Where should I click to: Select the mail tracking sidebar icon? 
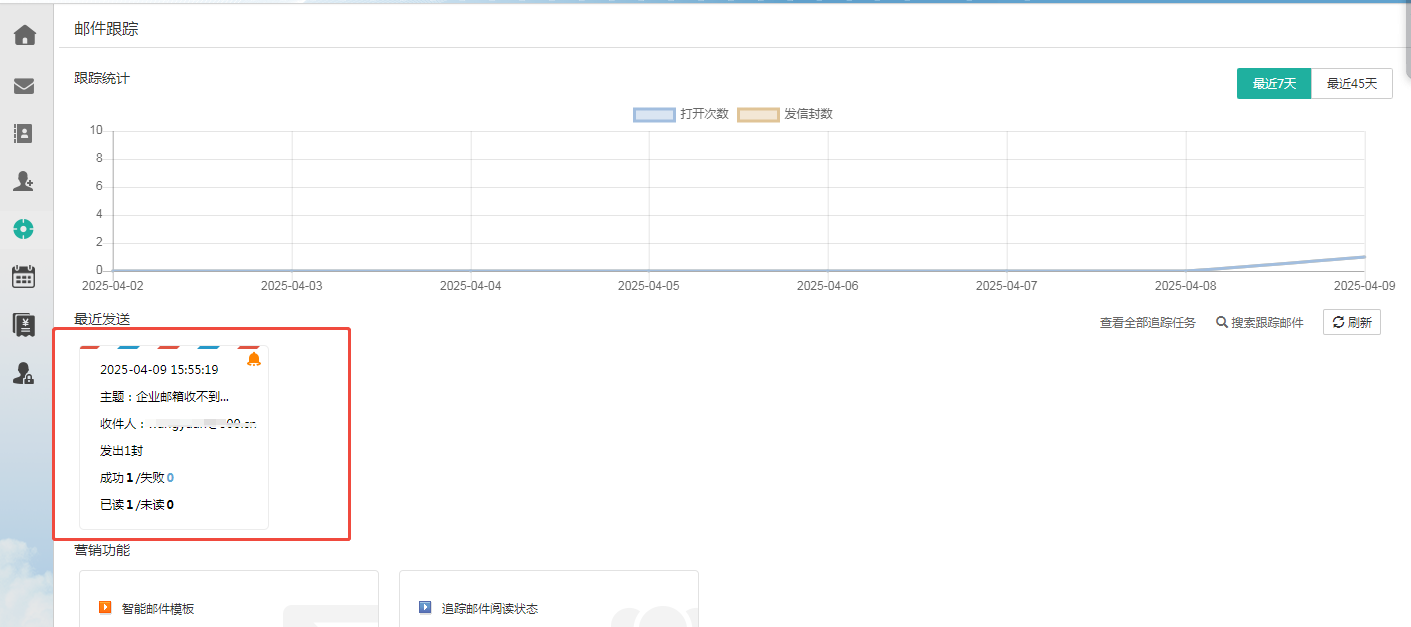point(24,229)
